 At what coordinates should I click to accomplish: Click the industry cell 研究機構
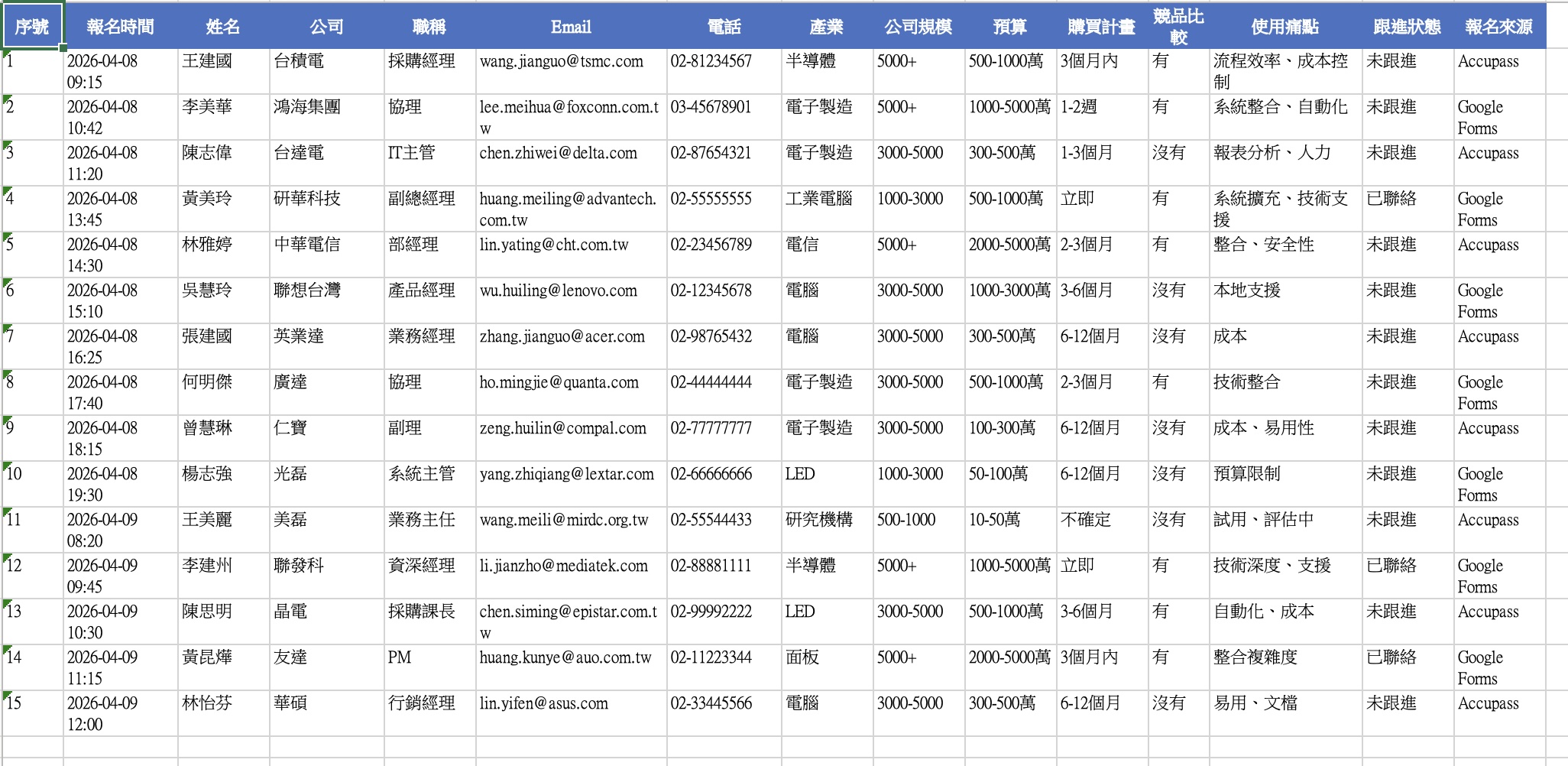coord(827,531)
